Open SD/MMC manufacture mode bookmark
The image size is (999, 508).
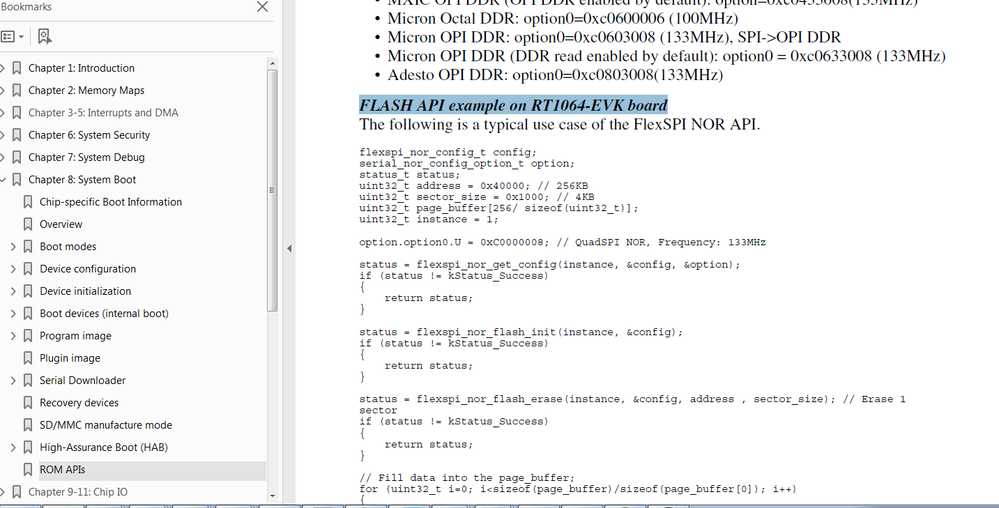(x=106, y=425)
